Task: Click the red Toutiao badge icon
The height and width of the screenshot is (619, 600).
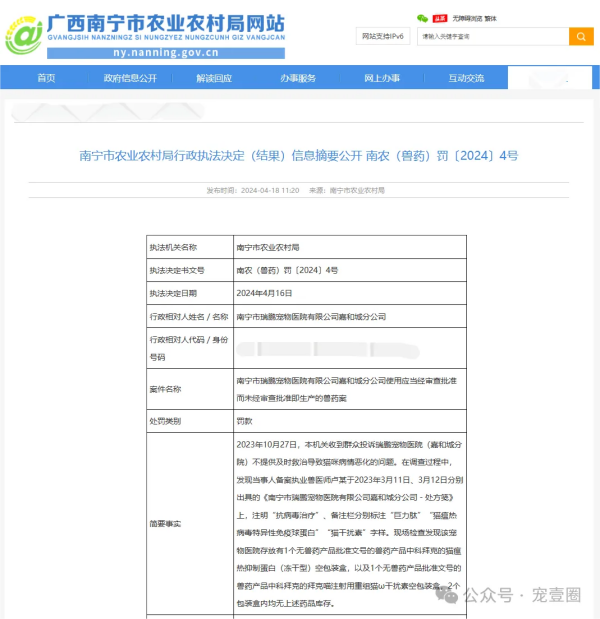Action: (x=440, y=18)
